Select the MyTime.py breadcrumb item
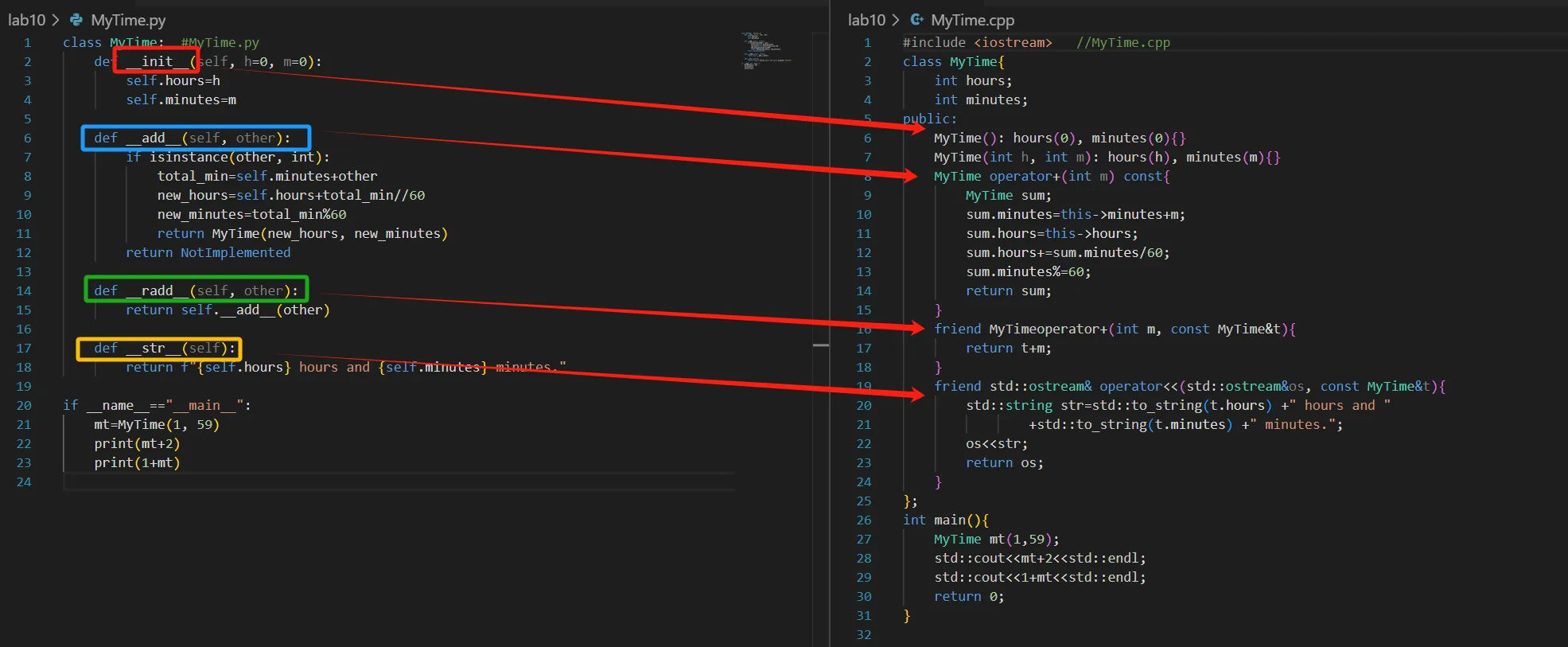 click(x=128, y=20)
